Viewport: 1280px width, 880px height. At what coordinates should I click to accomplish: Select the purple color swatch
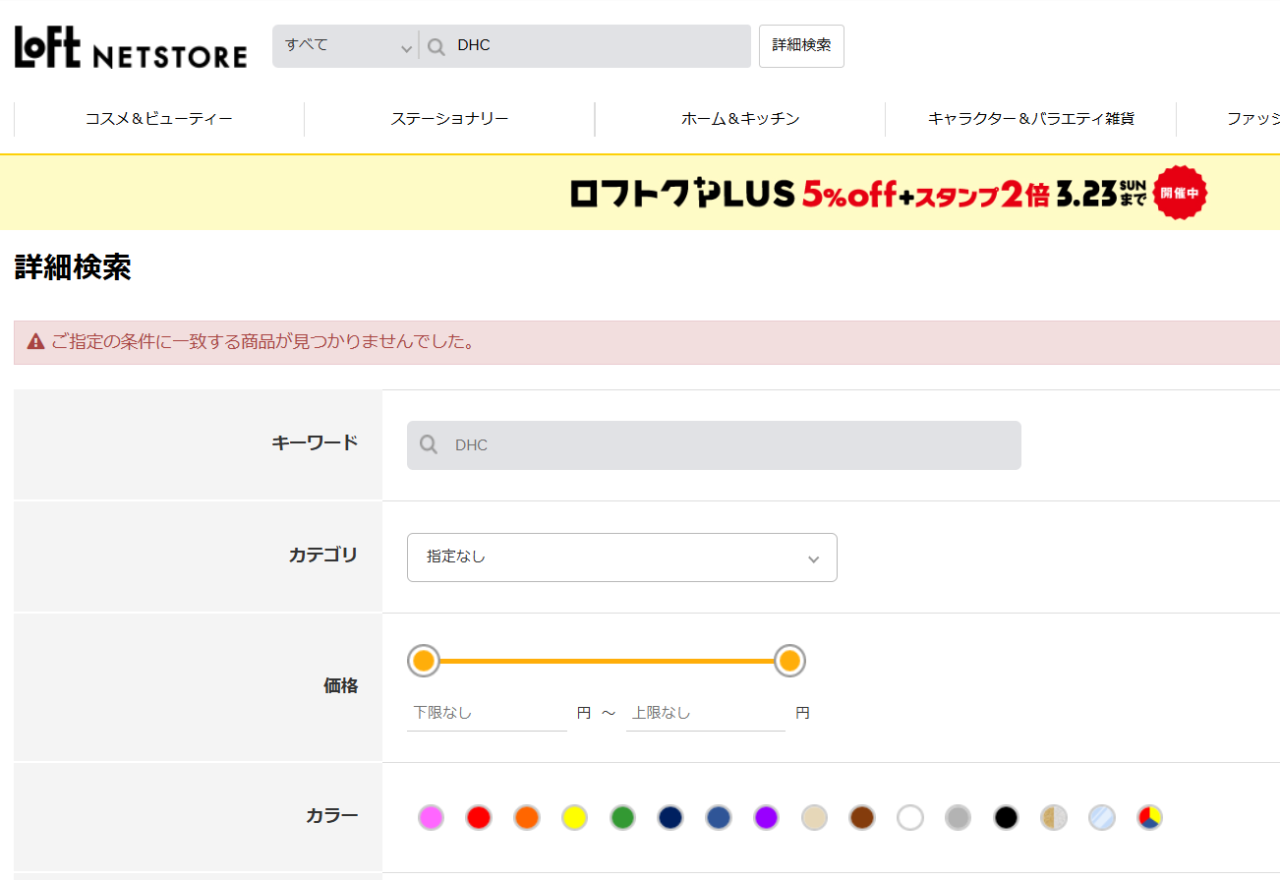pyautogui.click(x=766, y=818)
